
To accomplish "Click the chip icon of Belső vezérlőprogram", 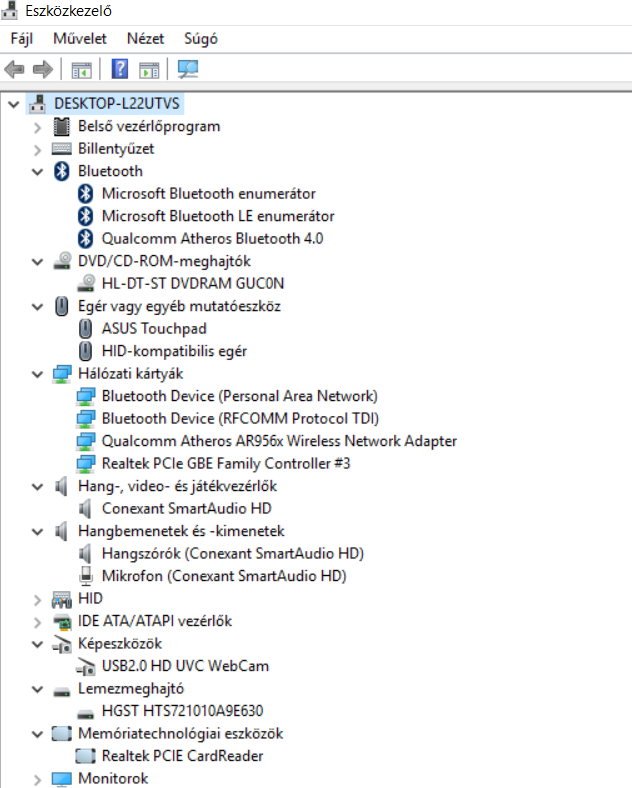I will click(61, 126).
